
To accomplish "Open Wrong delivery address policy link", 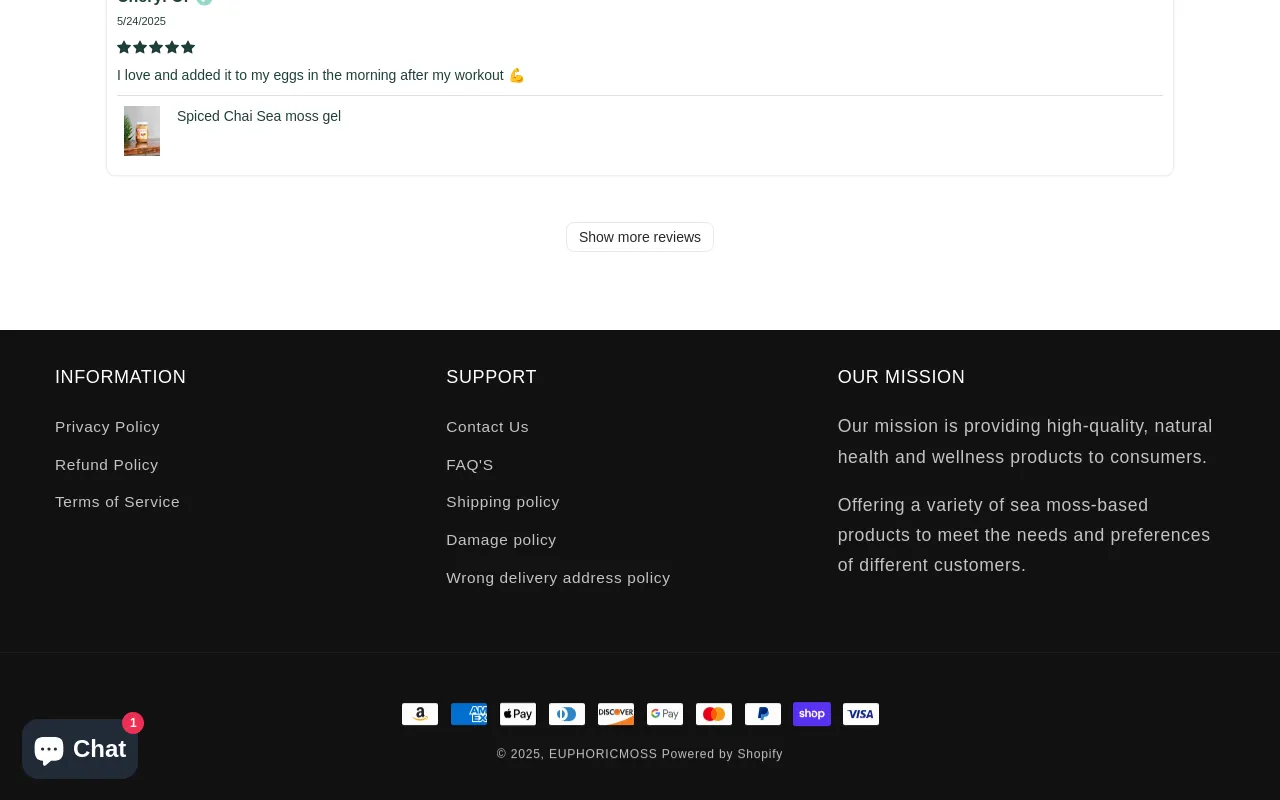I will [558, 578].
